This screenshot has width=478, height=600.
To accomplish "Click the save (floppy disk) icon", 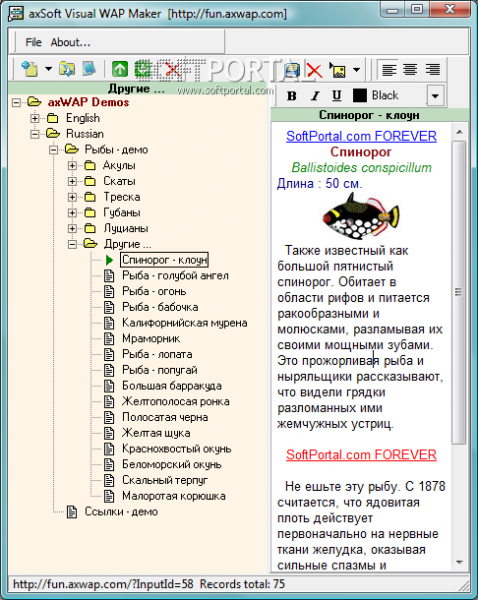I will tap(292, 70).
